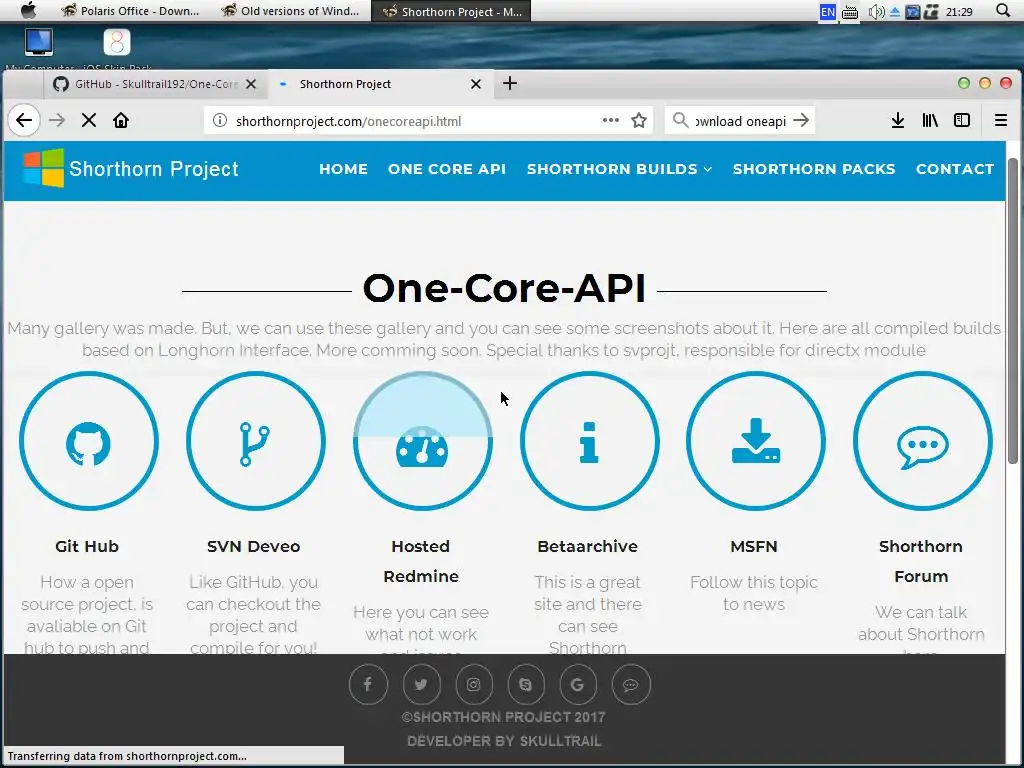This screenshot has height=768, width=1024.
Task: Click the Transferring data status text
Action: tap(127, 756)
